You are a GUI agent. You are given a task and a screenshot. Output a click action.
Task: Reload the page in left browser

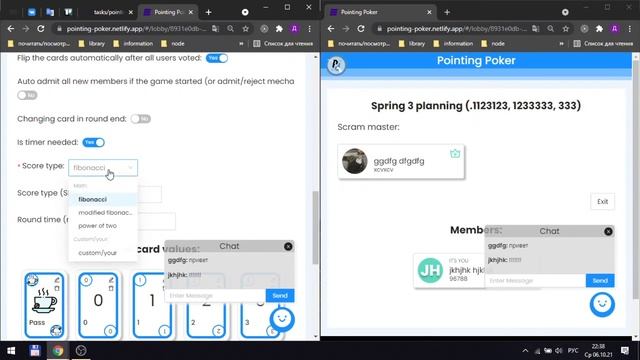coord(41,29)
